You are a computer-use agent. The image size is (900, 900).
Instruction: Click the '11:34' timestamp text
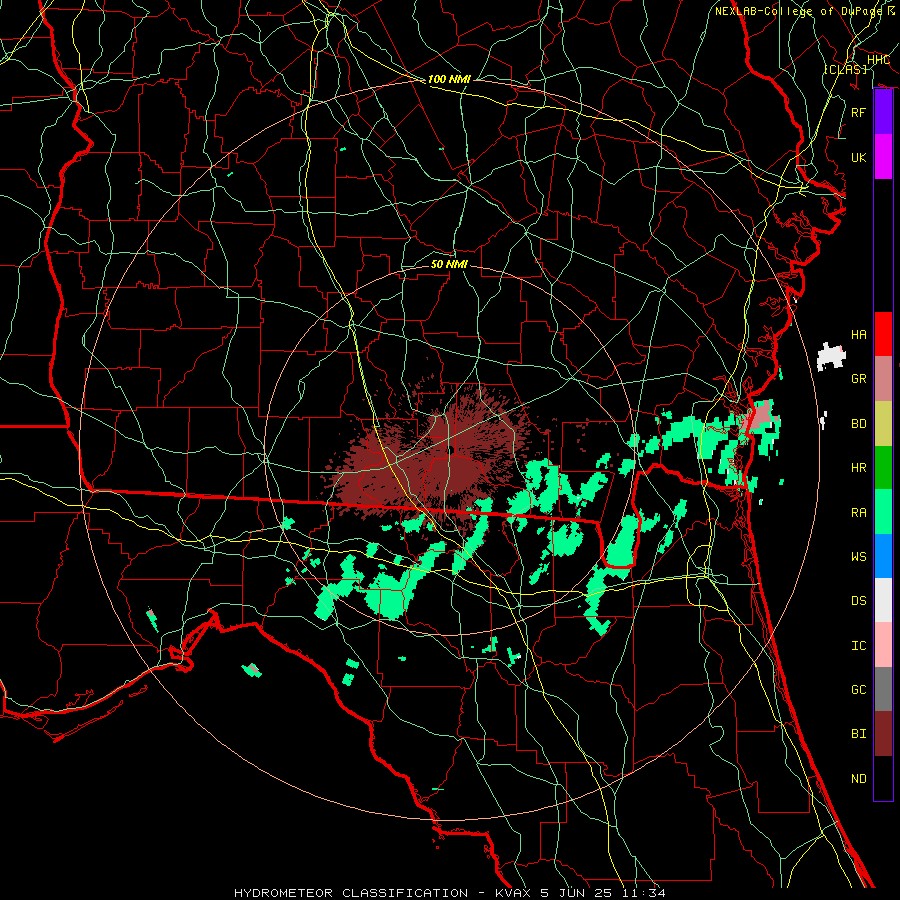click(645, 893)
